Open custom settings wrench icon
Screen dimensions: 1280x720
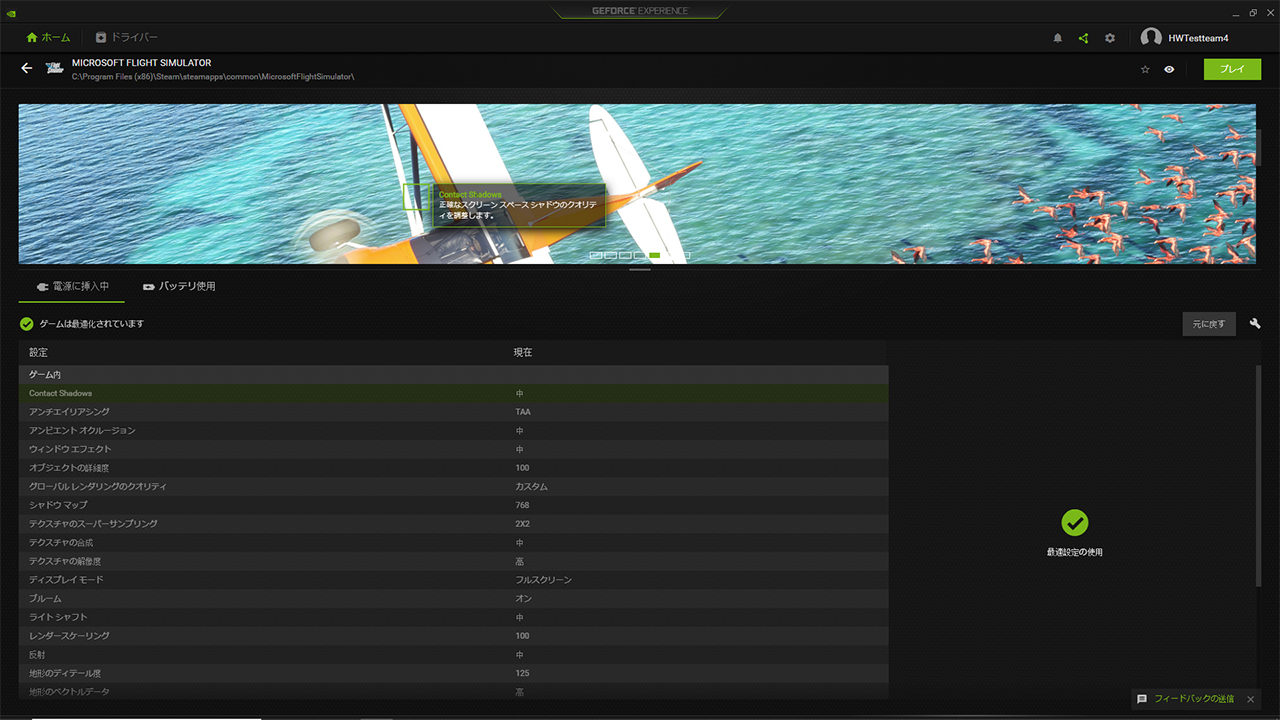[x=1255, y=324]
